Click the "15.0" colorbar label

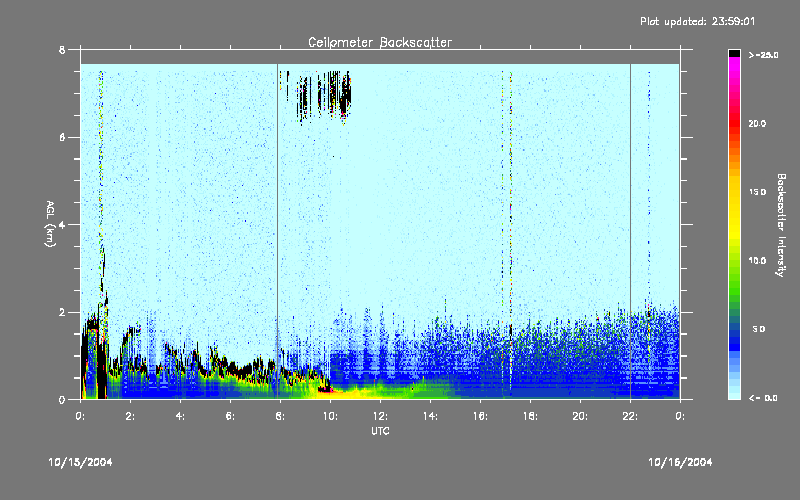click(x=757, y=192)
